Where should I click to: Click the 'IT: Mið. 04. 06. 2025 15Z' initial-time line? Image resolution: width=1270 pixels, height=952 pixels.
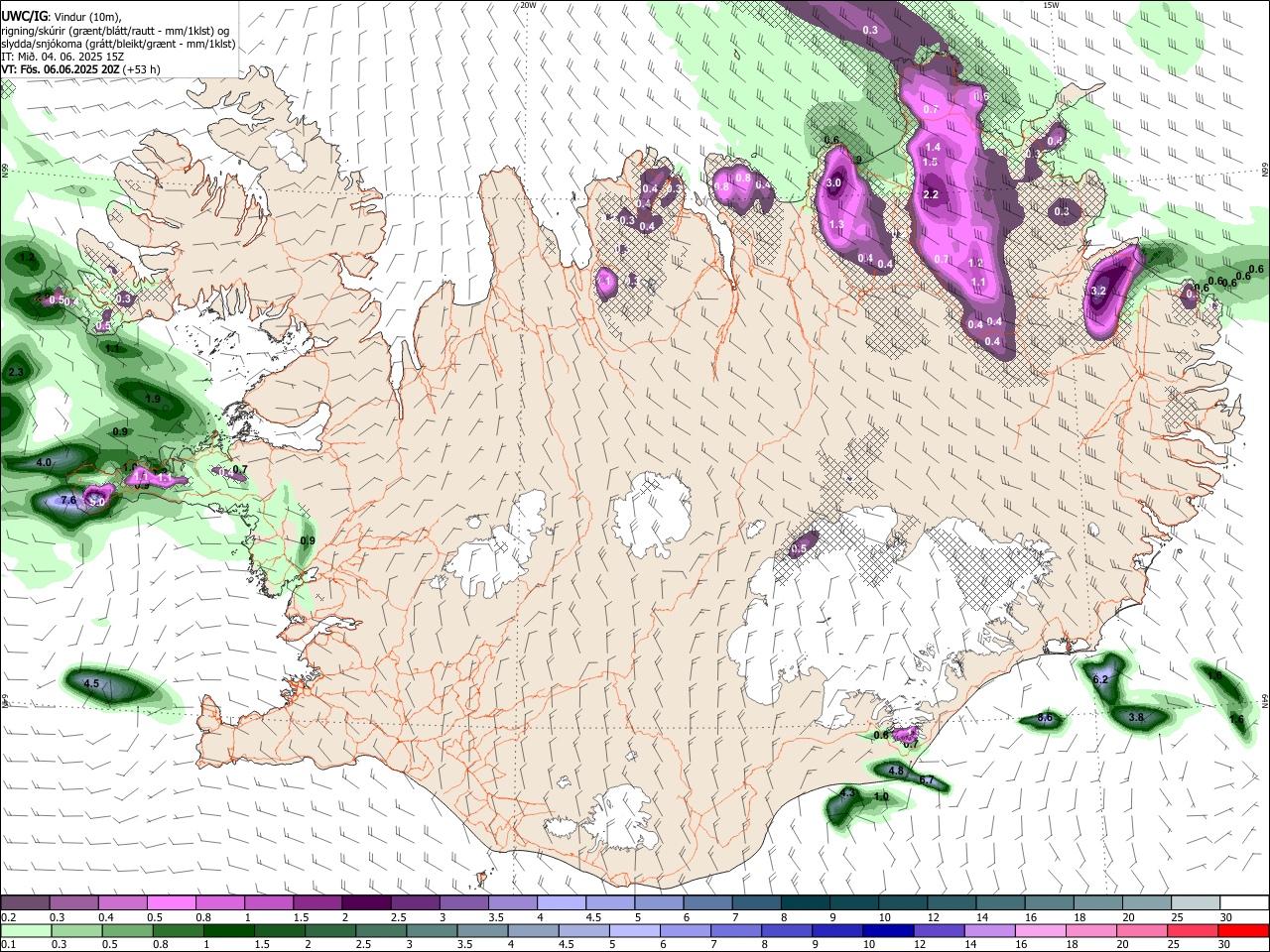[63, 57]
